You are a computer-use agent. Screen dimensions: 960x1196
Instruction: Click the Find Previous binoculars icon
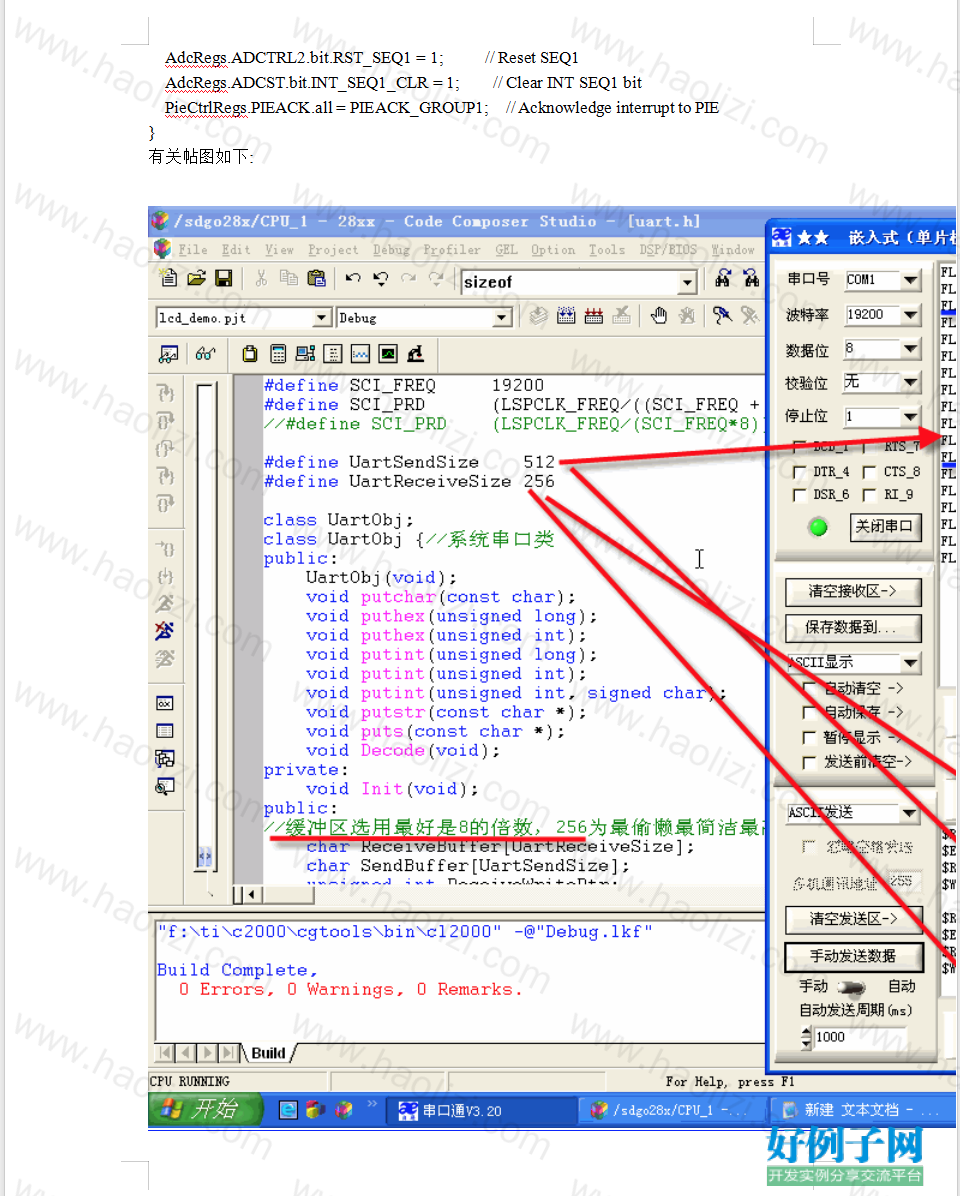point(751,278)
